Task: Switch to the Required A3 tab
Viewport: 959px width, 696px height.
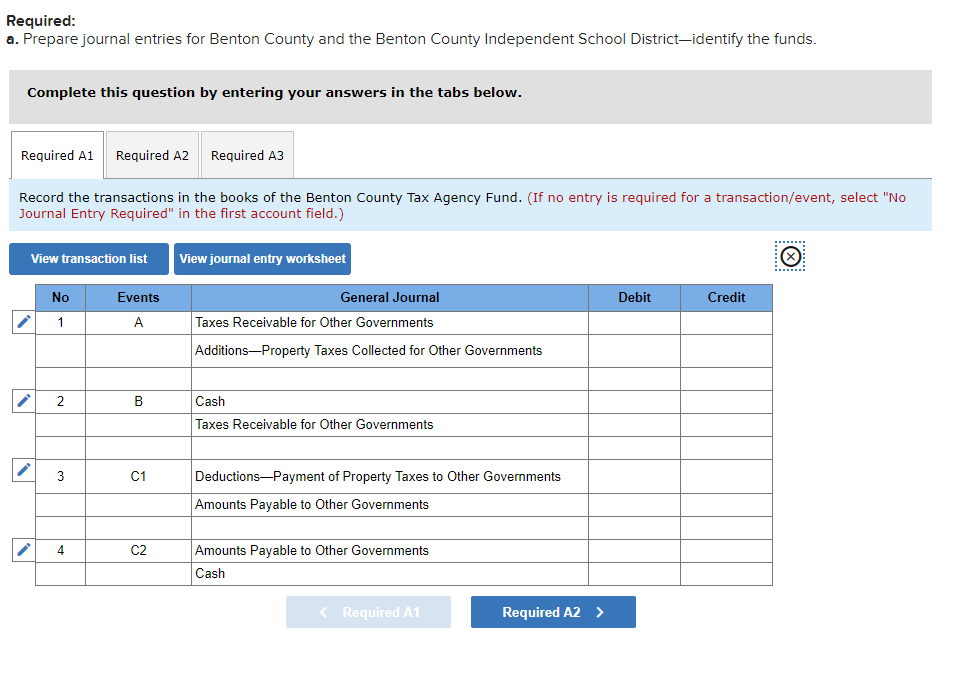Action: [247, 155]
